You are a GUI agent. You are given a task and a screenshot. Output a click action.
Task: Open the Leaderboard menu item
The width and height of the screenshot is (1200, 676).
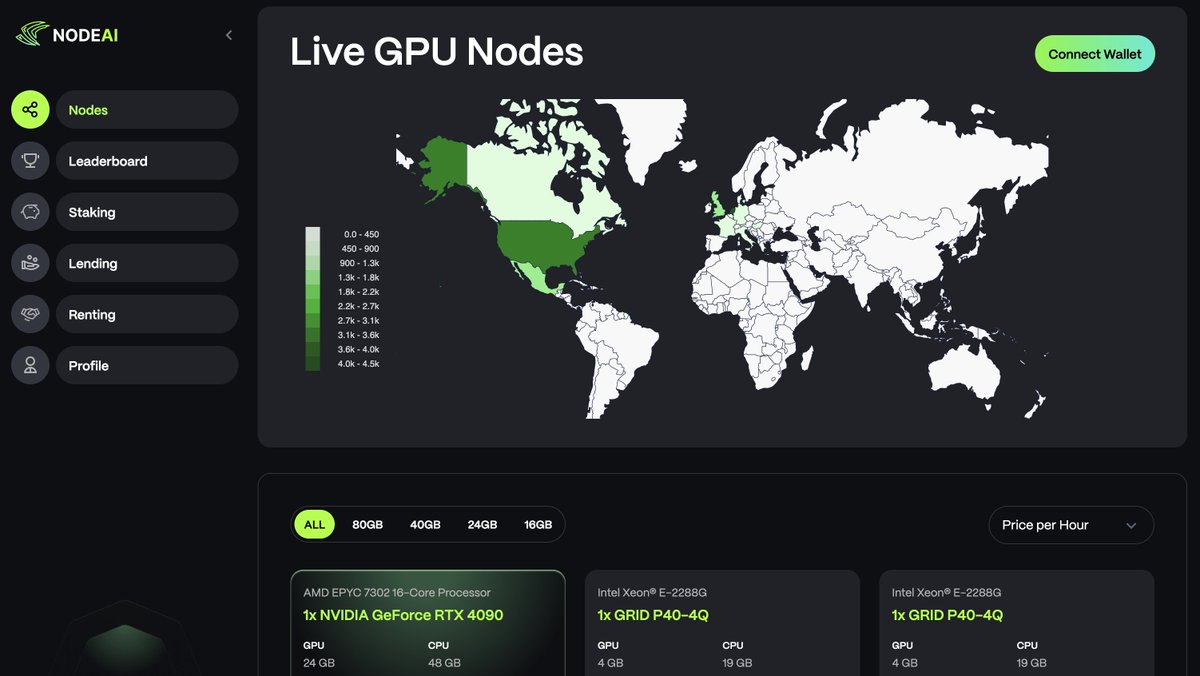tap(147, 161)
